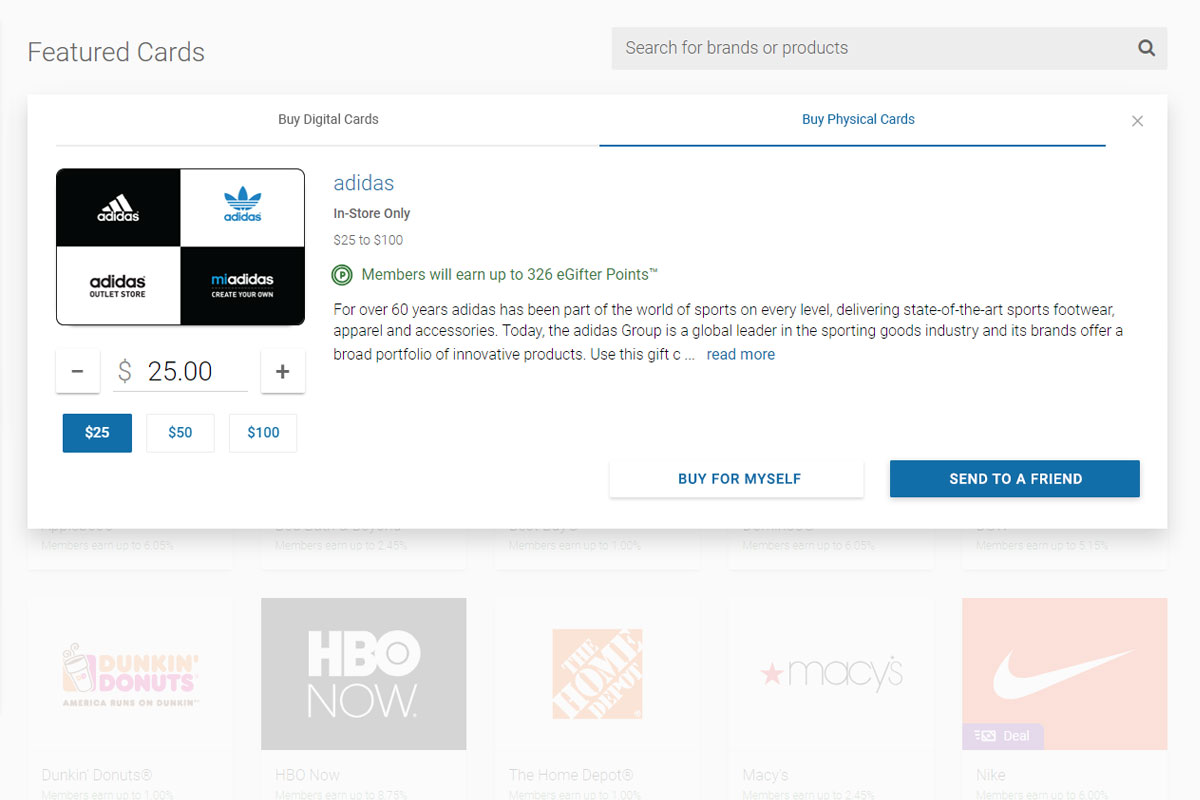This screenshot has height=800, width=1200.
Task: Decrease amount with minus button
Action: click(x=77, y=371)
